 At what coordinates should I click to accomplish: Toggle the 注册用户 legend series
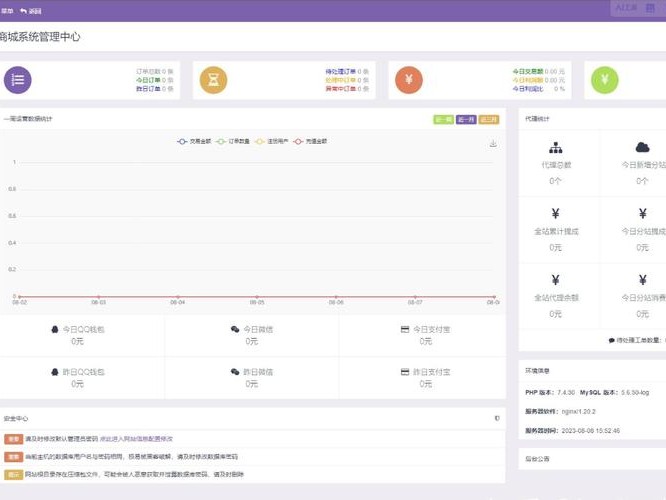tap(271, 141)
